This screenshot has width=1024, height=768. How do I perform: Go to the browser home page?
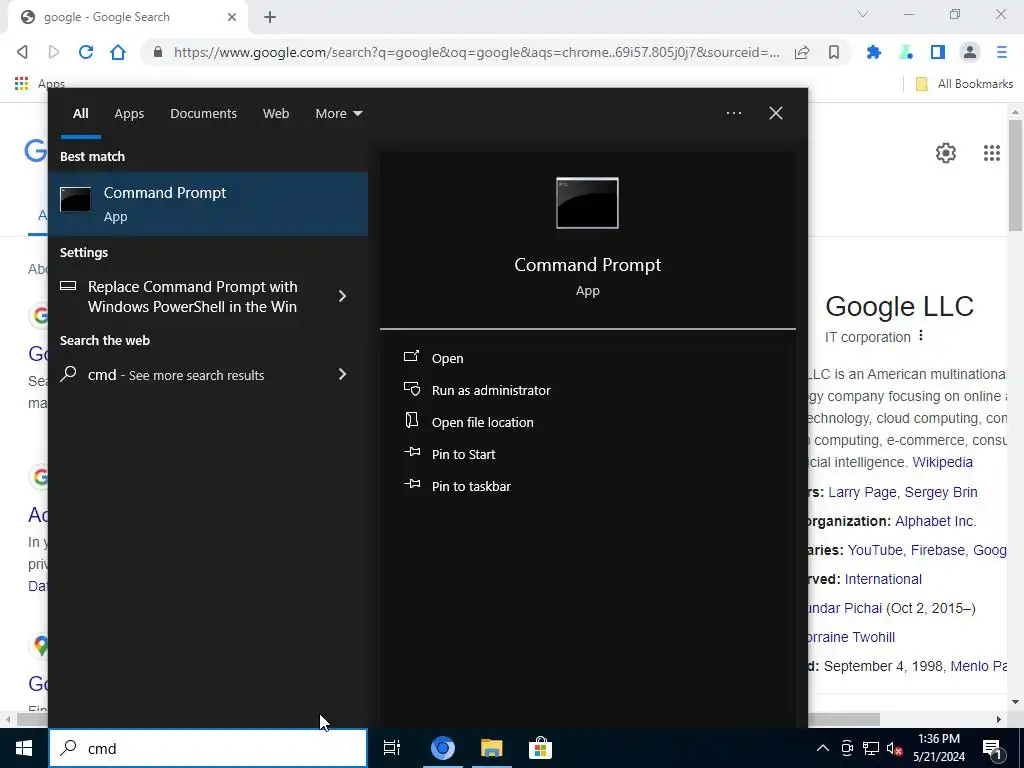(118, 52)
